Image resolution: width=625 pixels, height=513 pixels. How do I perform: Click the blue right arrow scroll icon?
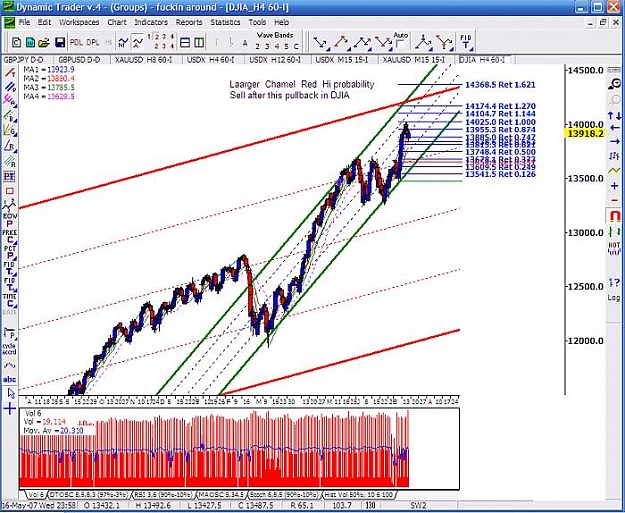pos(614,141)
